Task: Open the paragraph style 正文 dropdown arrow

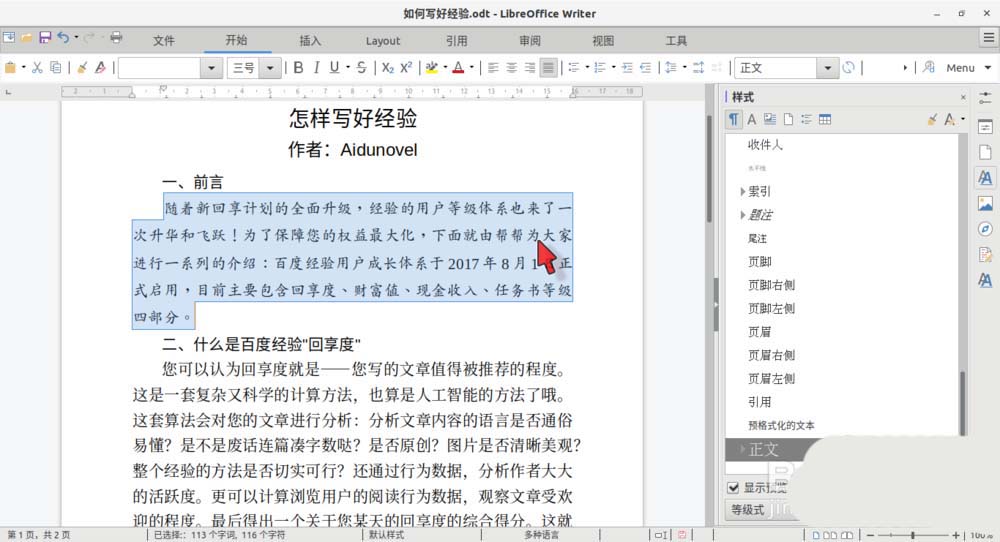Action: tap(827, 68)
